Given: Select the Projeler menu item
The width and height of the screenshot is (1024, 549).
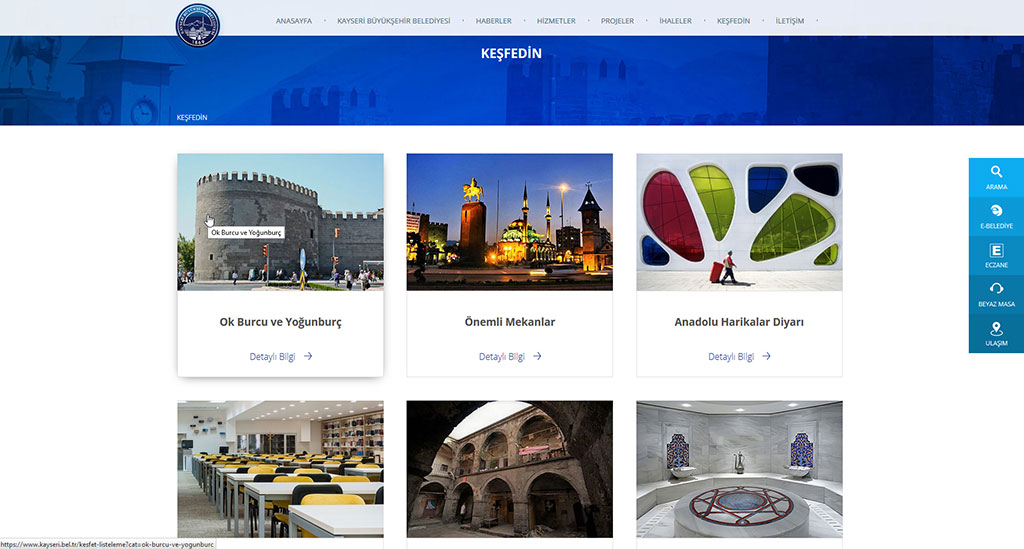Looking at the screenshot, I should 617,21.
